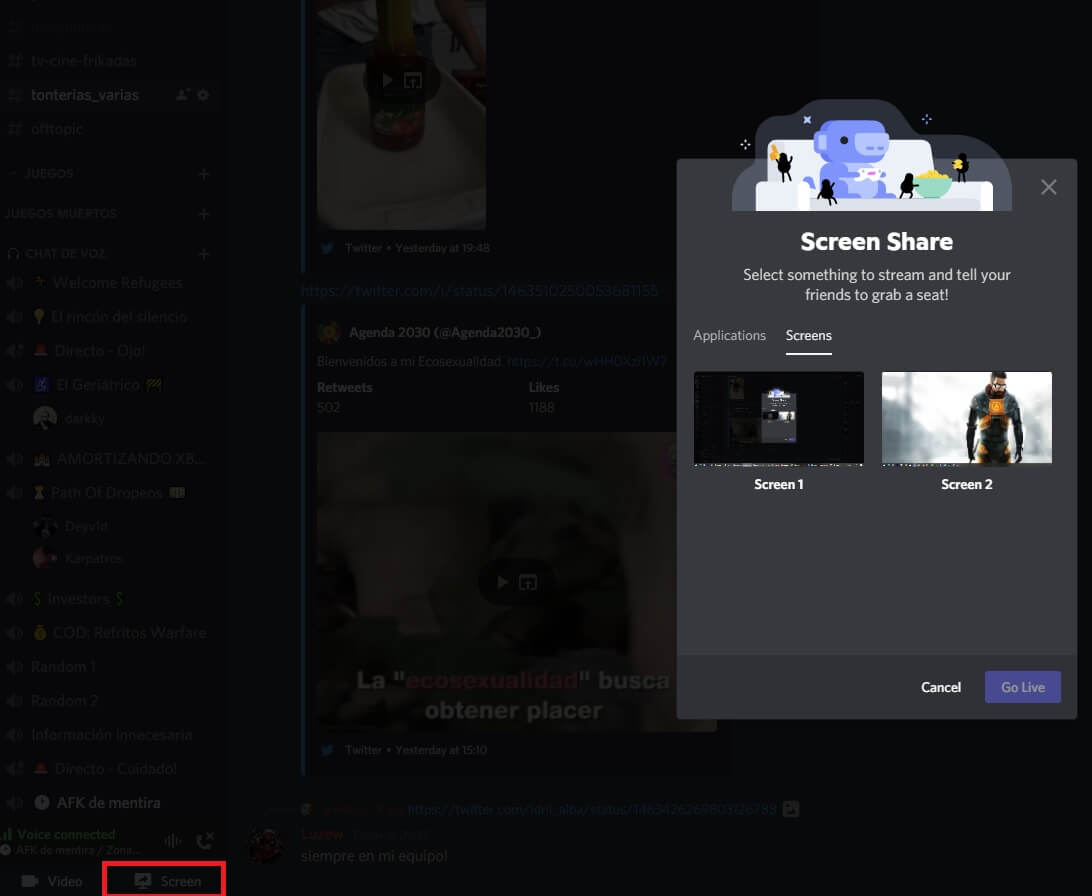1092x896 pixels.
Task: Add a channel to CHAT DE VOZ category
Action: [204, 254]
